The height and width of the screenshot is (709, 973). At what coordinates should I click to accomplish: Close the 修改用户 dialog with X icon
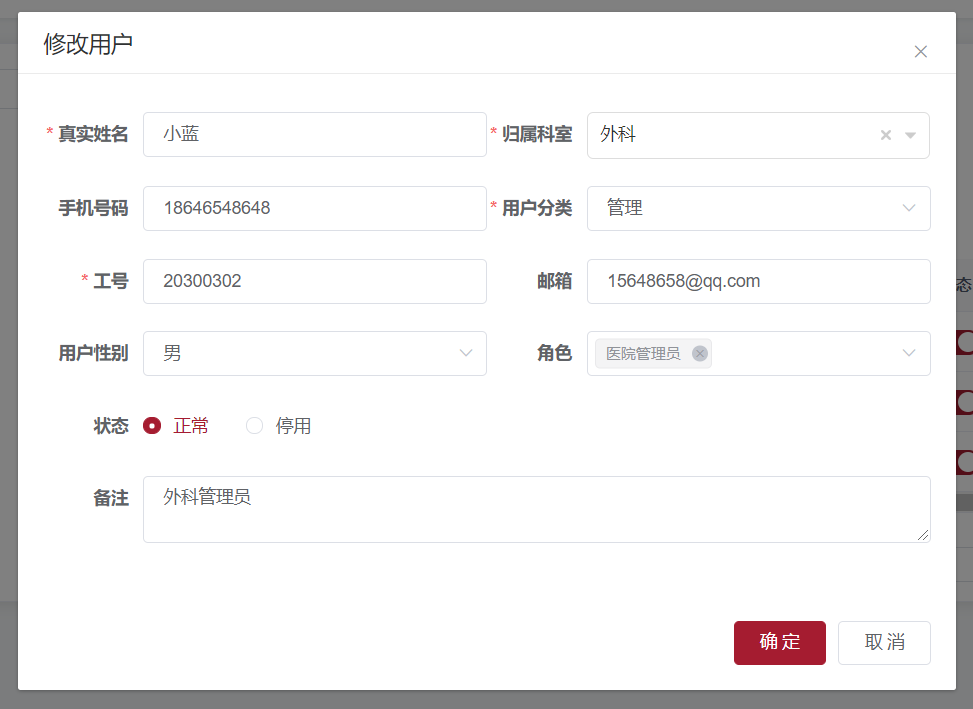(920, 51)
